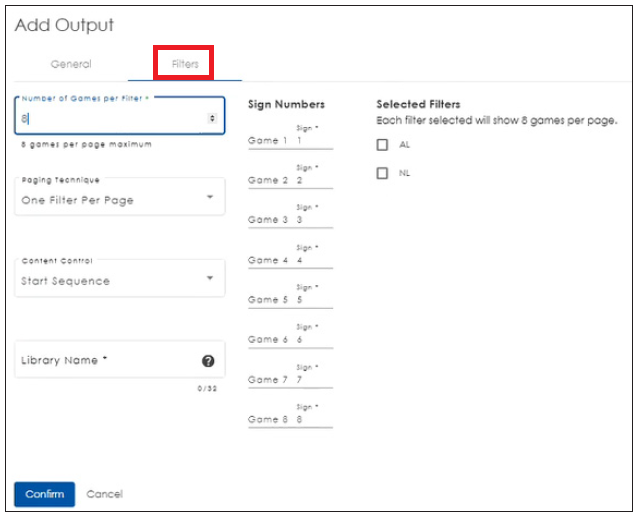Click the Number of Games stepper arrows
This screenshot has width=639, height=517.
point(211,118)
